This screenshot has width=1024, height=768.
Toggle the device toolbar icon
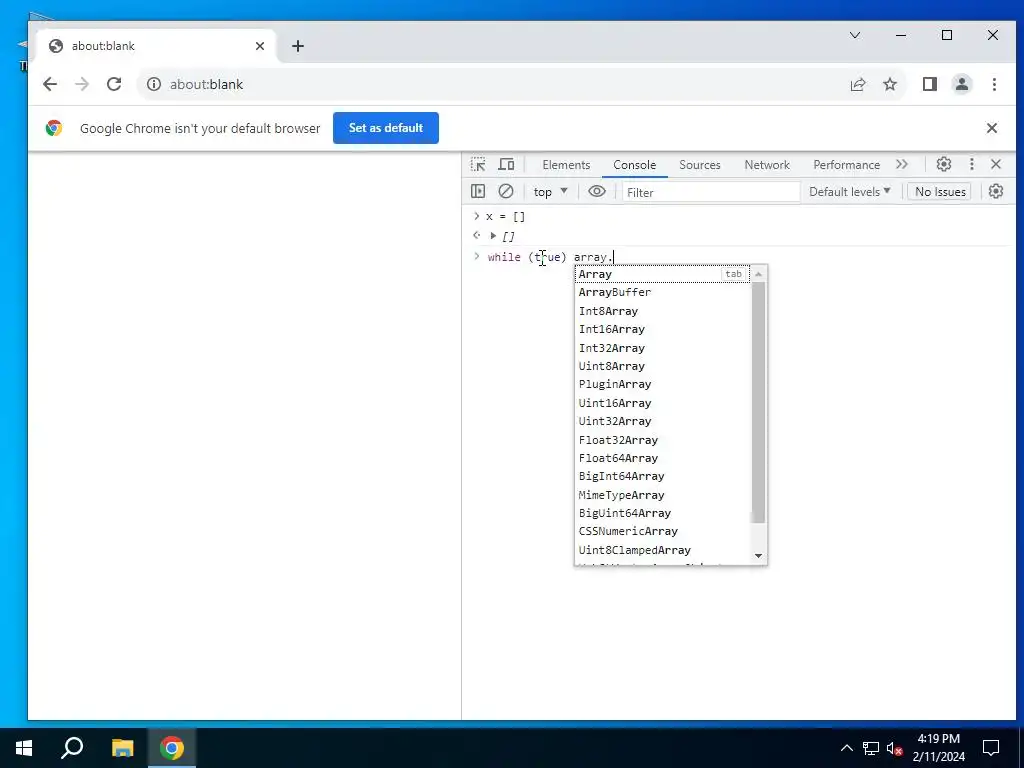coord(506,165)
